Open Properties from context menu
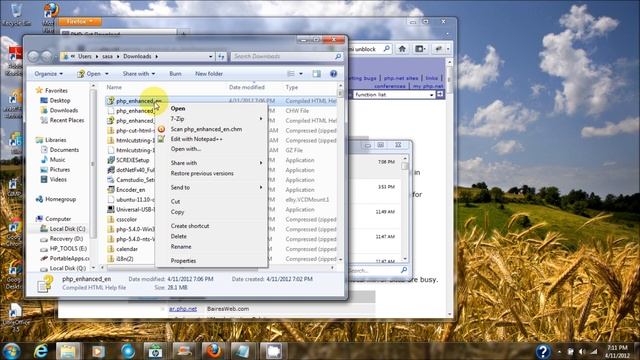 [183, 260]
